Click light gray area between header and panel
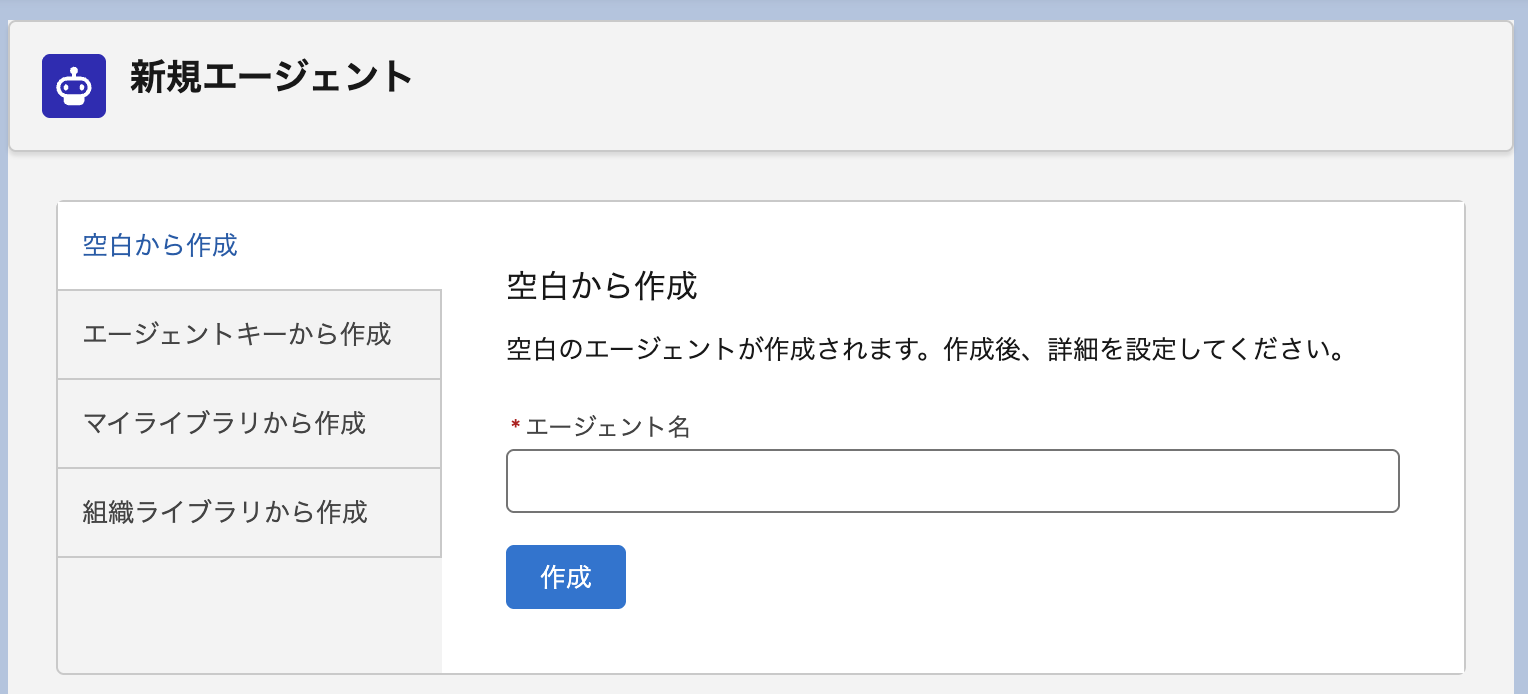Screen dimensions: 1528x694 pos(760,176)
